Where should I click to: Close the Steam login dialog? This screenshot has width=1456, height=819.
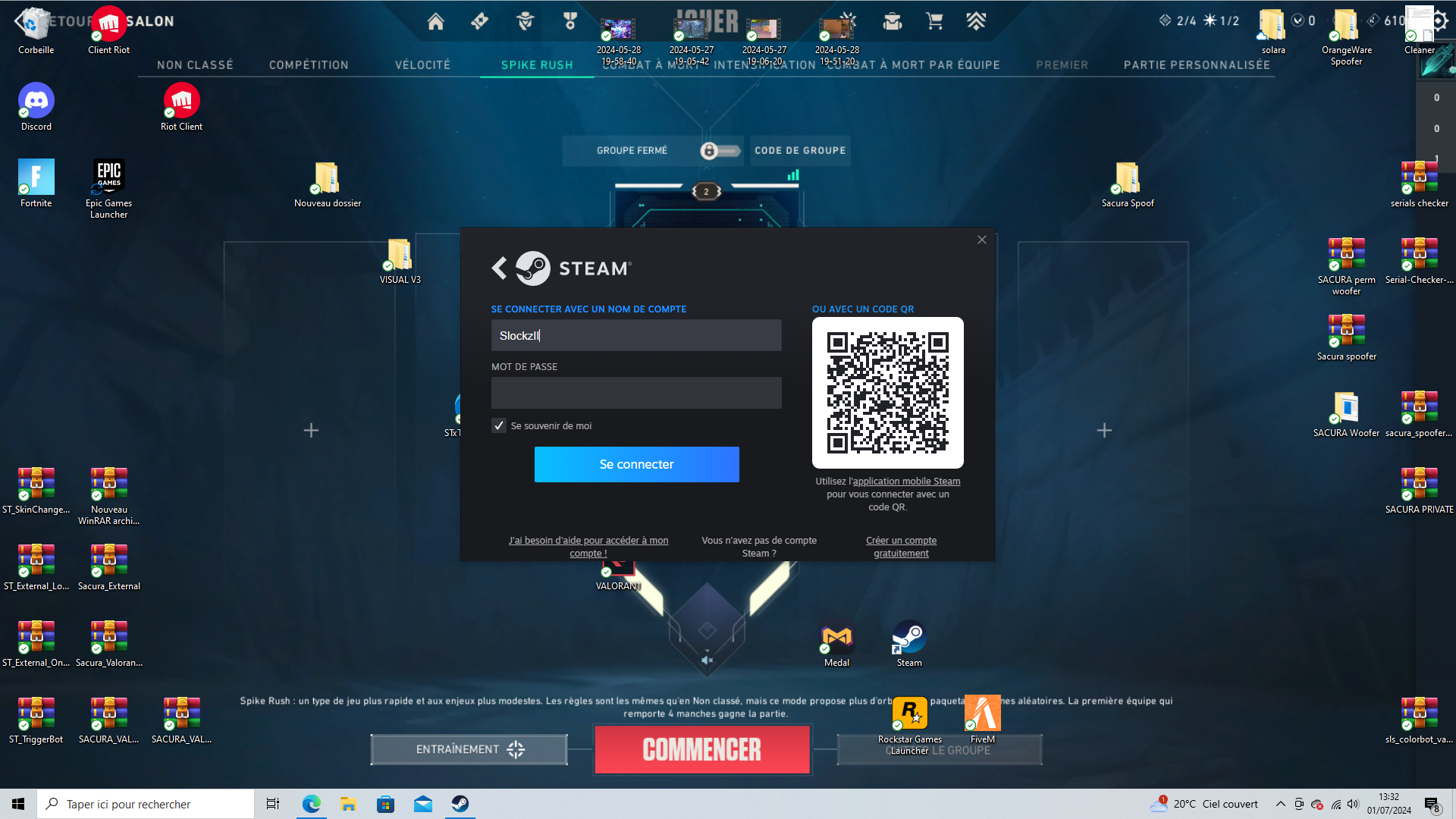[x=982, y=240]
